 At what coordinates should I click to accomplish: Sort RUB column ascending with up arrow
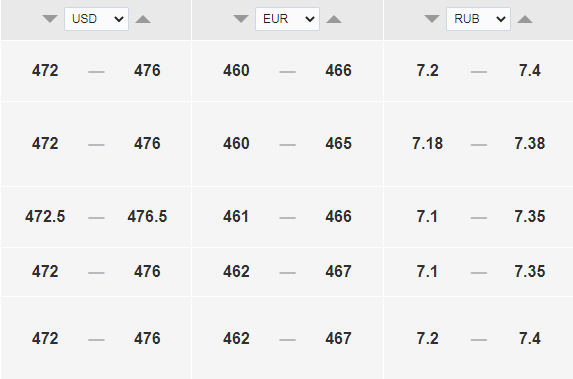click(x=525, y=19)
